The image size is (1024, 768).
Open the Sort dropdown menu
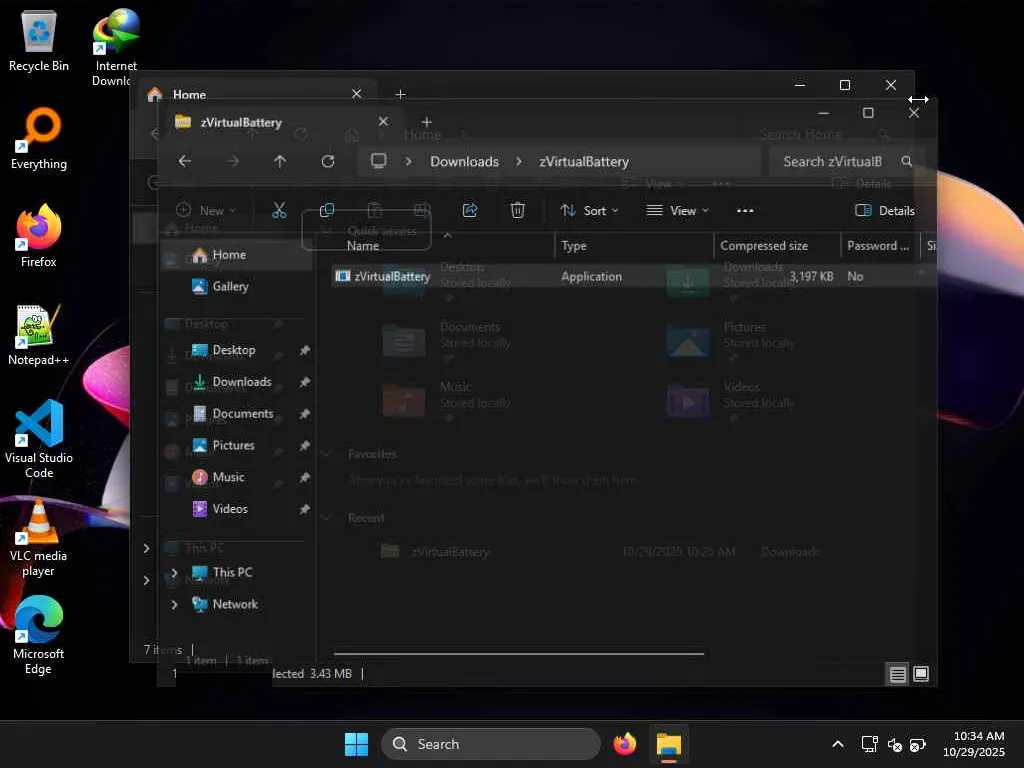(x=589, y=210)
